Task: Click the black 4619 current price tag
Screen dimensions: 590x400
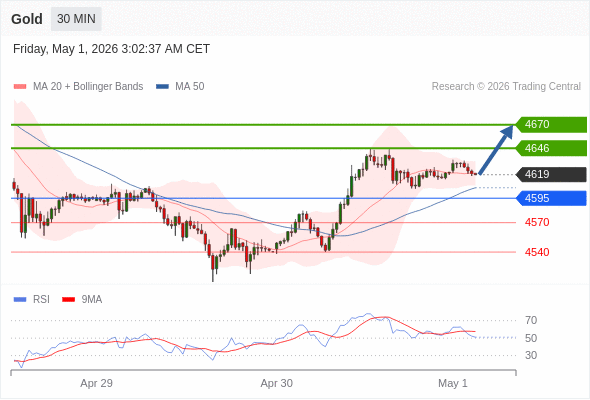Action: [x=551, y=175]
